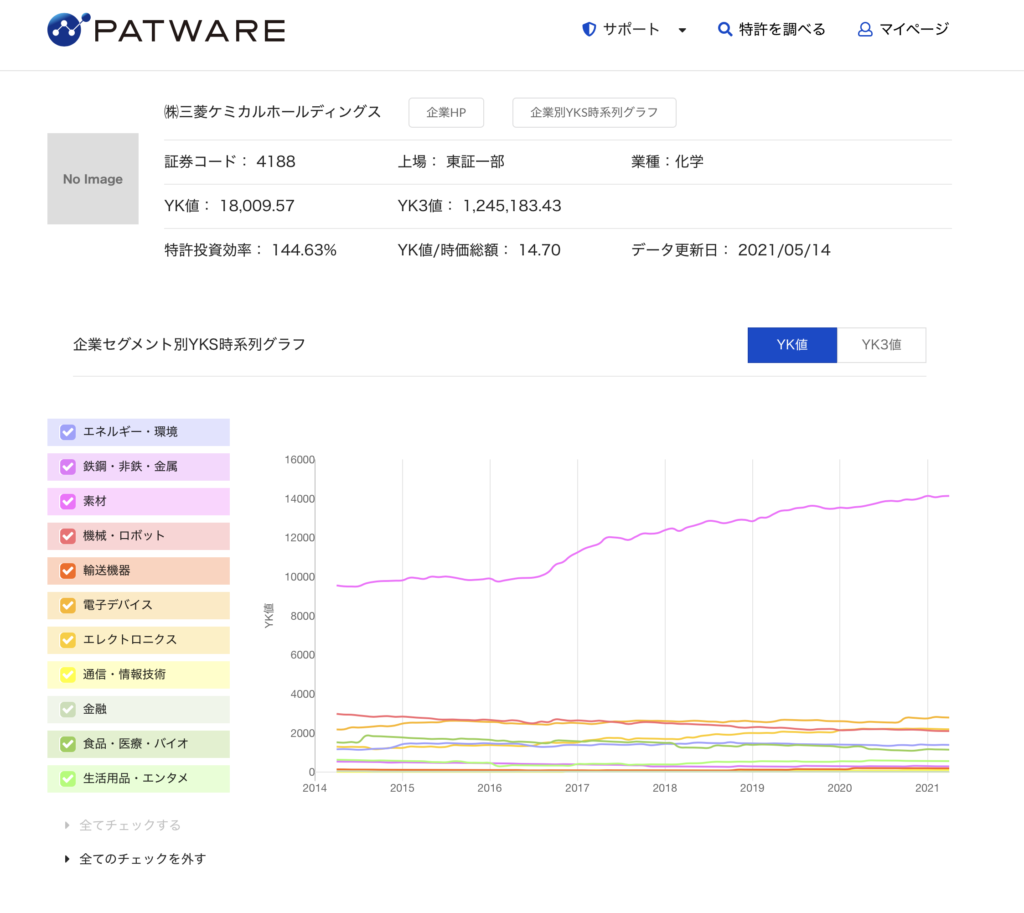The height and width of the screenshot is (913, 1024).
Task: Toggle the 鉄鋼・非鉄・金属 checkbox
Action: click(x=68, y=466)
